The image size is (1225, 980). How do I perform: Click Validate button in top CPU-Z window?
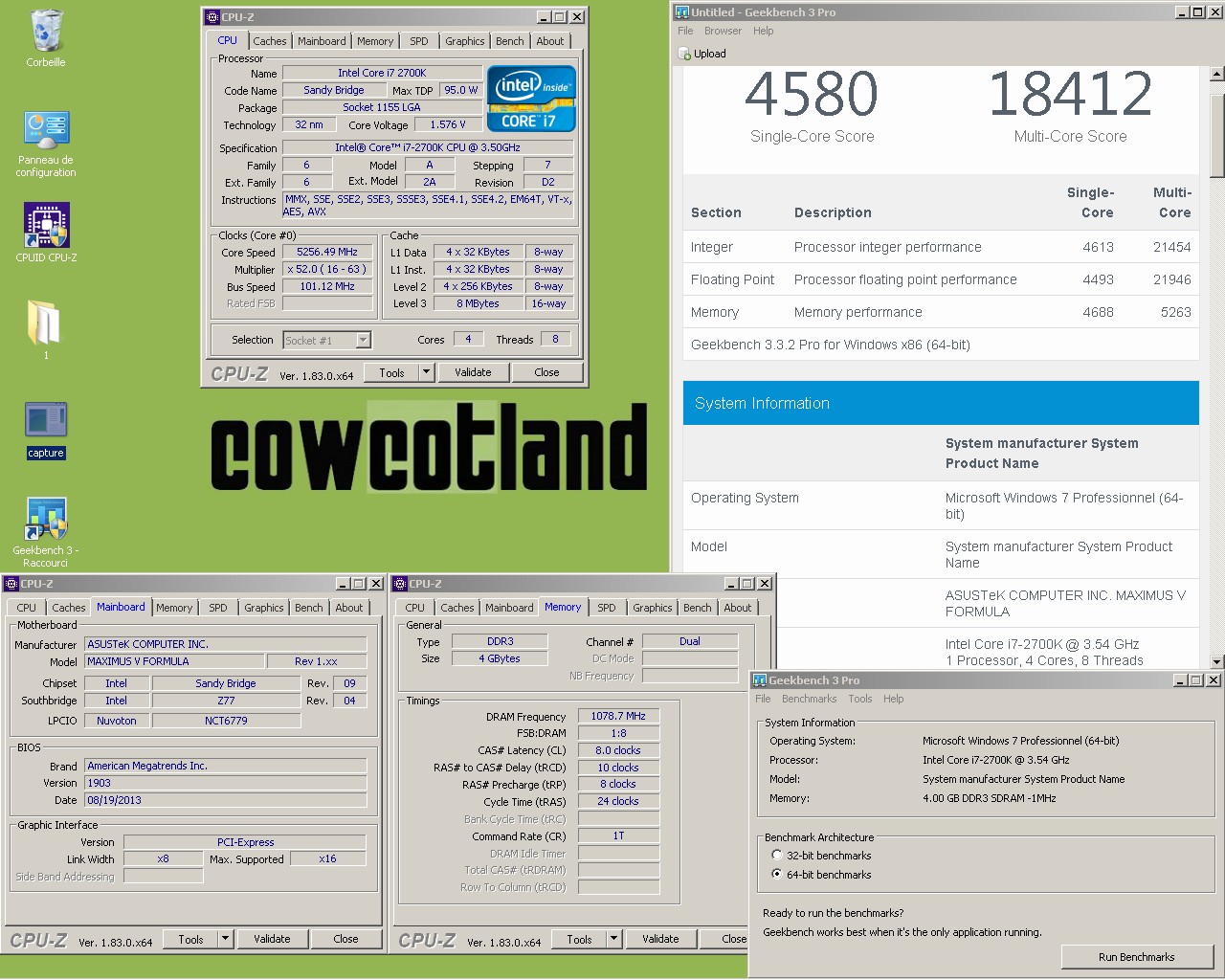[x=473, y=372]
